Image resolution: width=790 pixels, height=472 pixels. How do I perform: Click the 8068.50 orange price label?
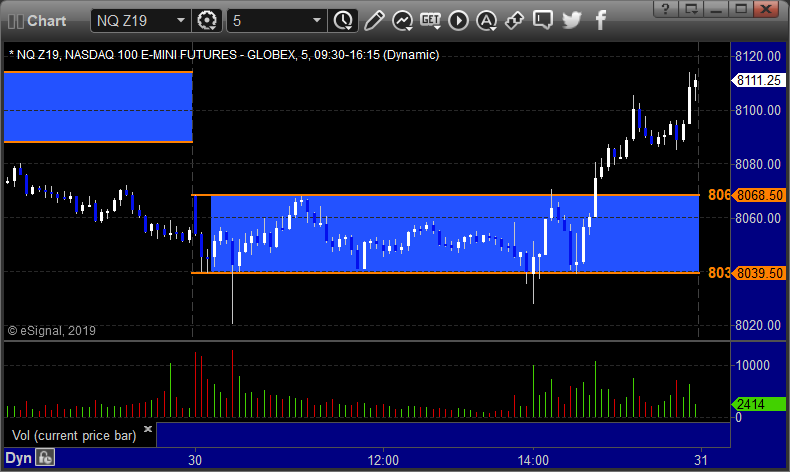[760, 195]
